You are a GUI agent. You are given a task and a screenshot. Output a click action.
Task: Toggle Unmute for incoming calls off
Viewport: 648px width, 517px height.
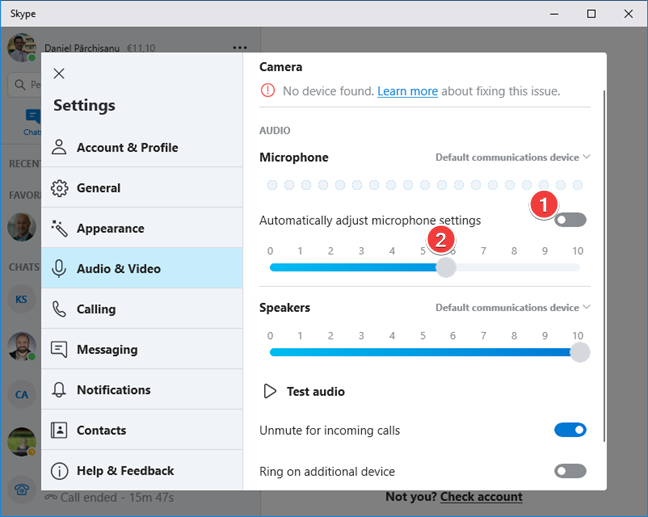click(570, 430)
